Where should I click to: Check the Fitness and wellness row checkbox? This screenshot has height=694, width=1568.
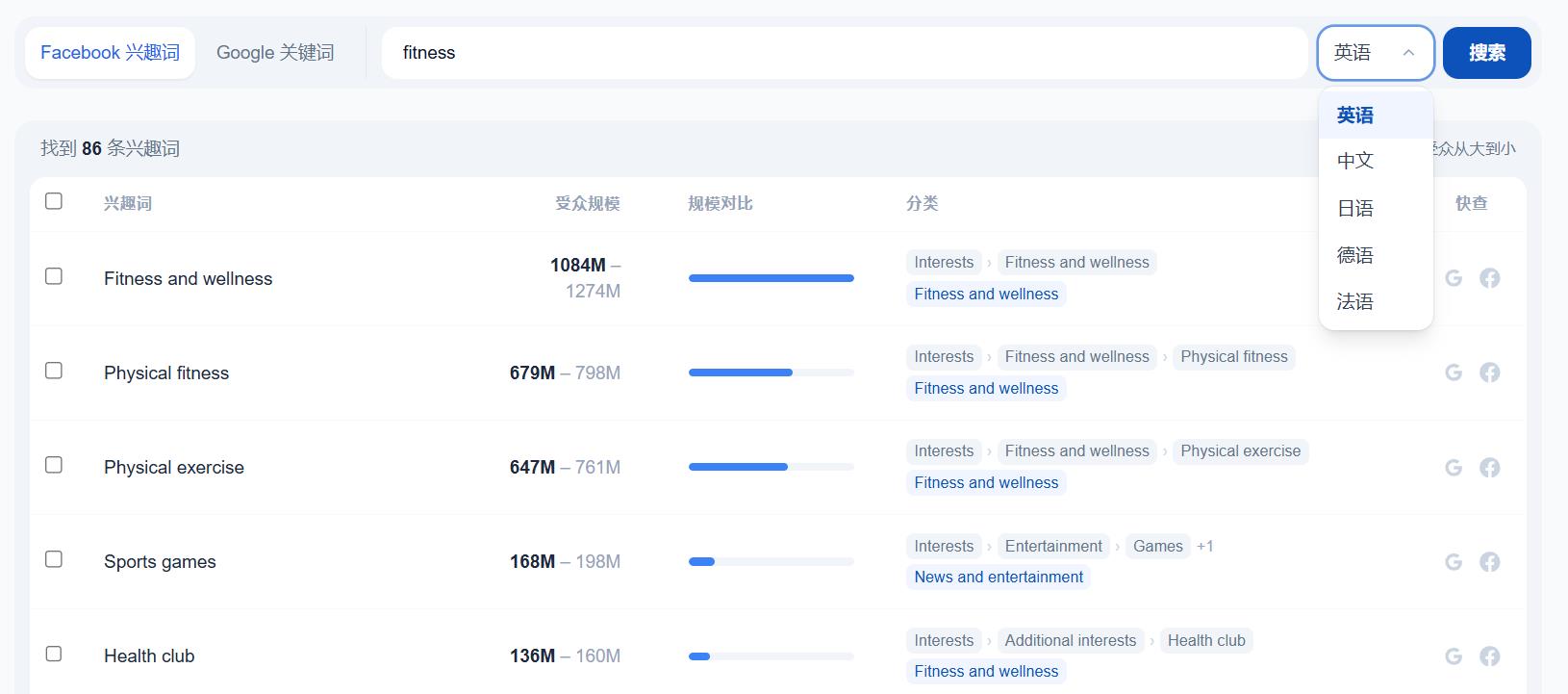[54, 276]
